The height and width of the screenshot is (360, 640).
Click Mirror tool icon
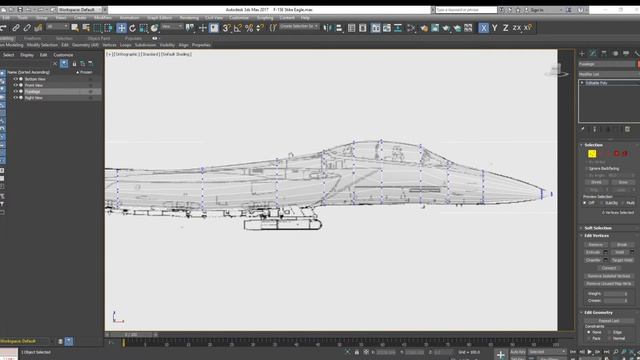327,28
